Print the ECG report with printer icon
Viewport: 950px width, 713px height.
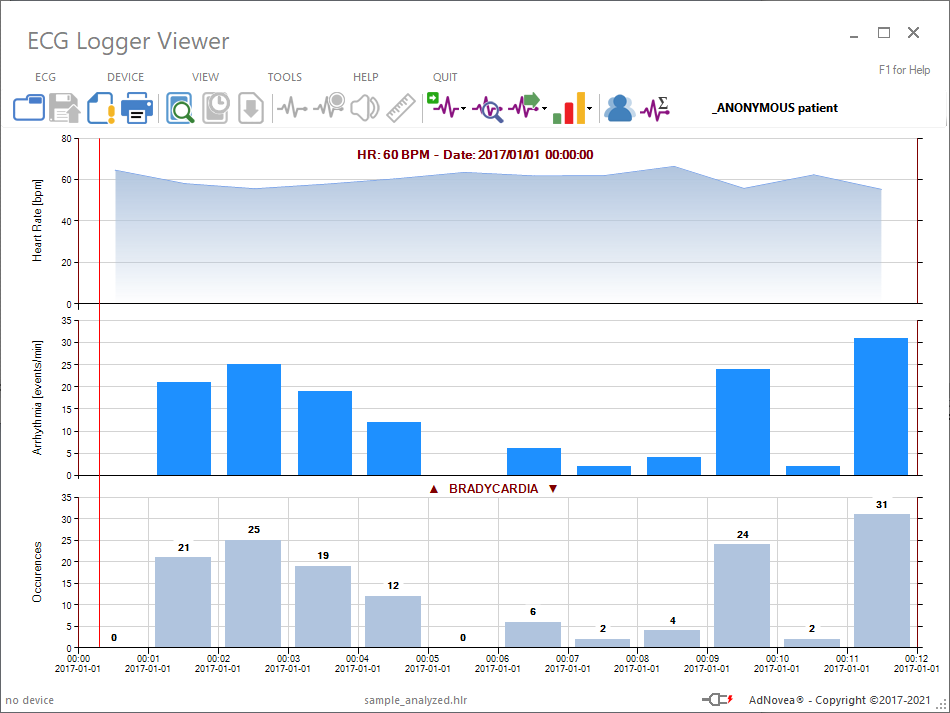point(137,108)
